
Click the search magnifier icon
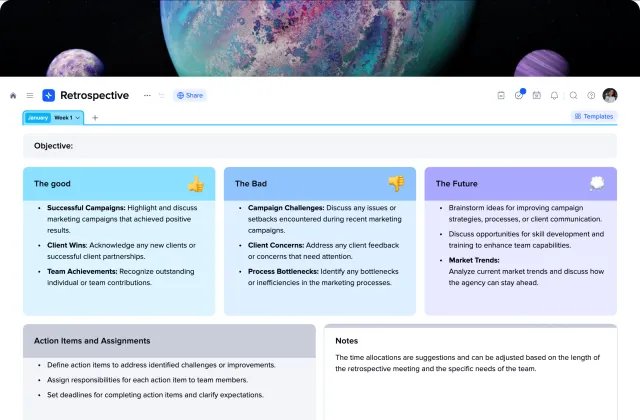click(x=573, y=96)
